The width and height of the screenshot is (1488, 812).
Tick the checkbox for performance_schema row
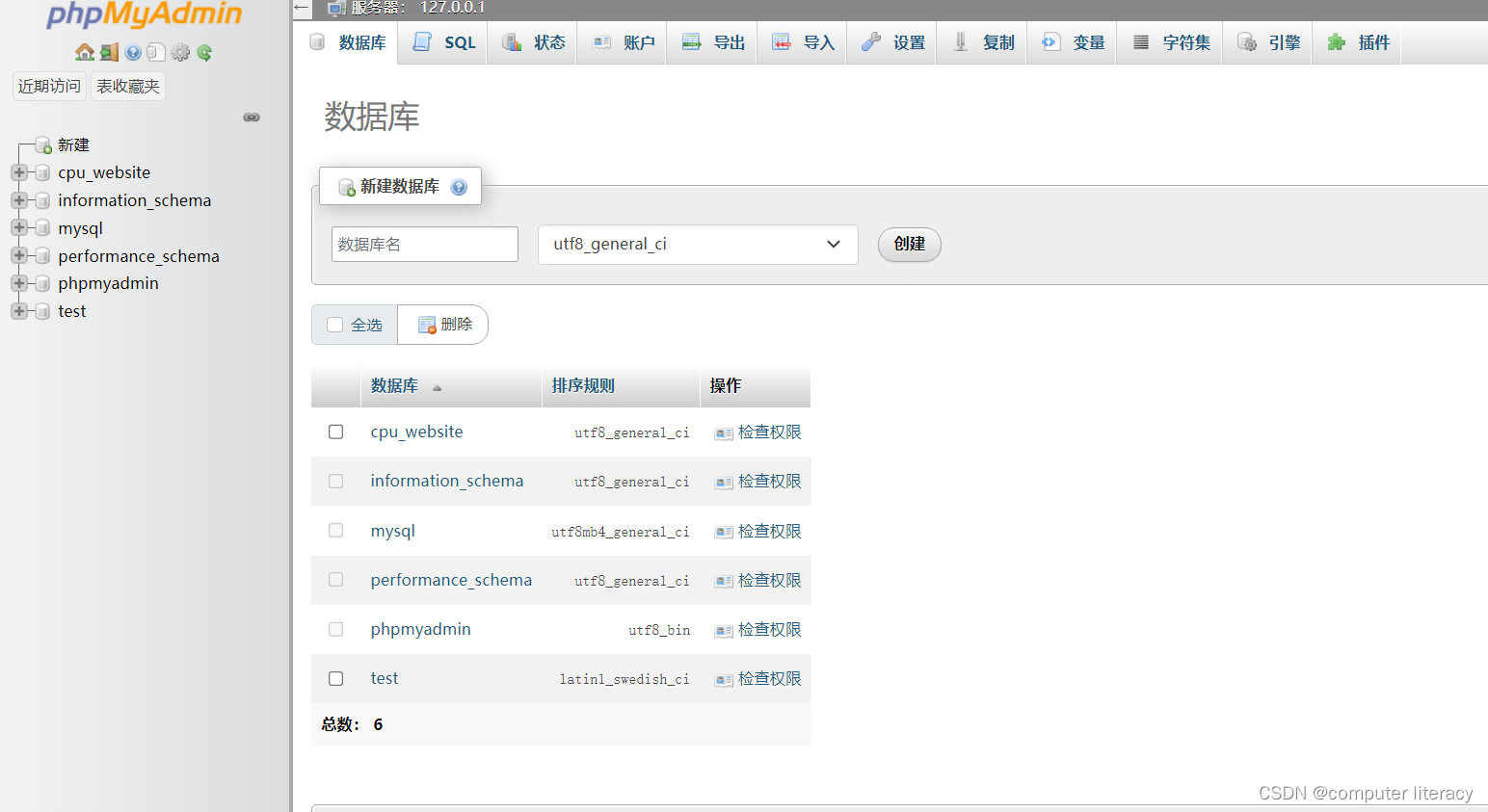[335, 579]
